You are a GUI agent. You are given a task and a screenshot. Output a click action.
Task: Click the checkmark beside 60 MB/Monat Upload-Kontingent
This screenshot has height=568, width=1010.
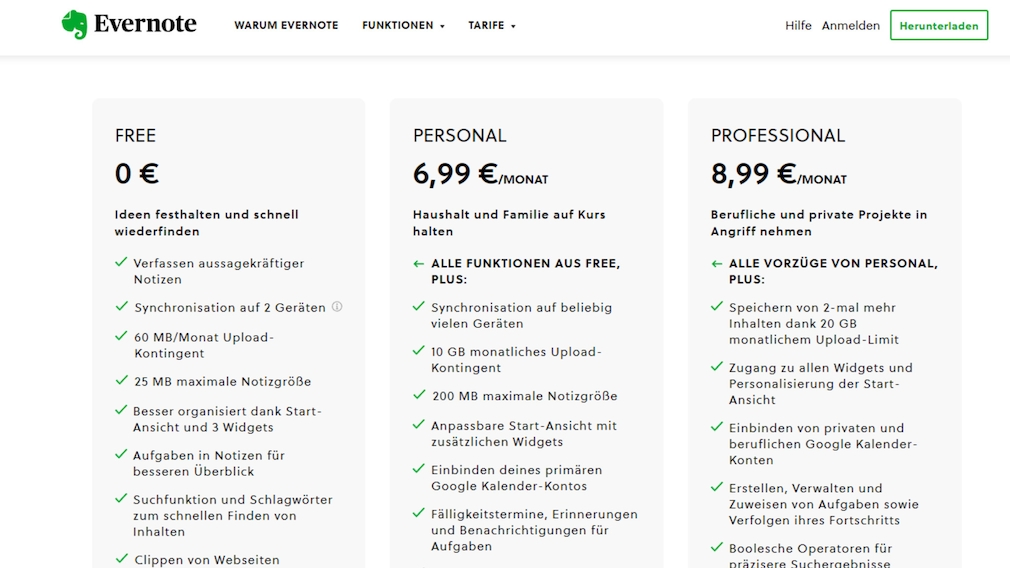point(121,336)
